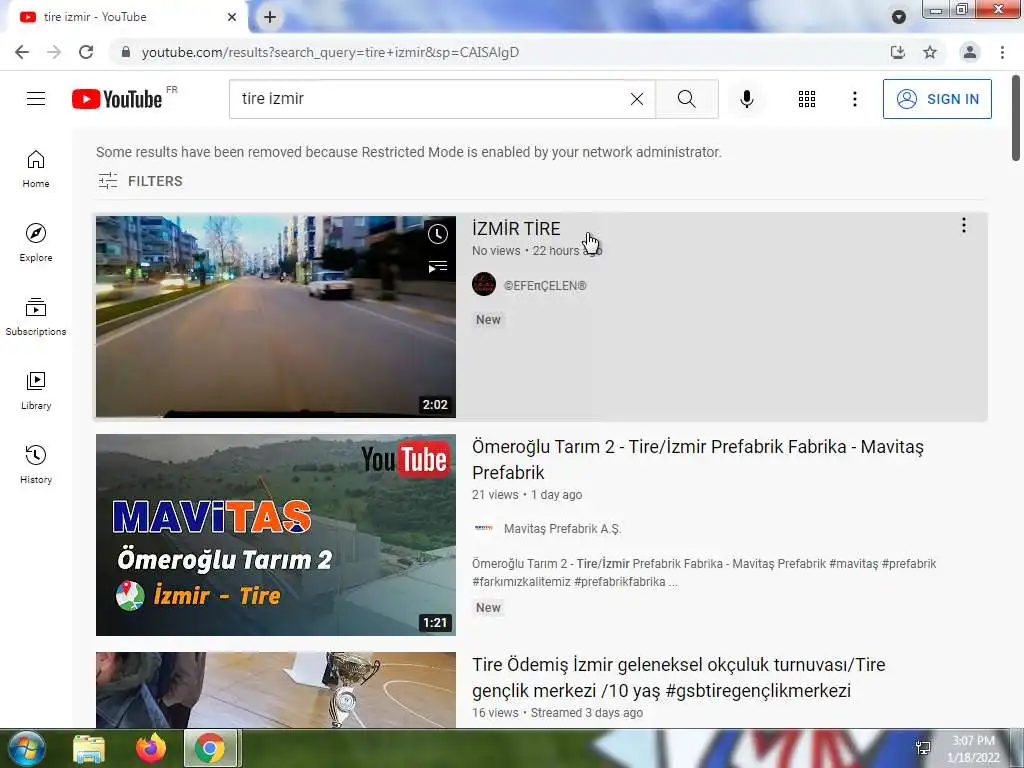Visit the ©EFEπÇELEN® channel name
1024x768 pixels.
(x=545, y=285)
